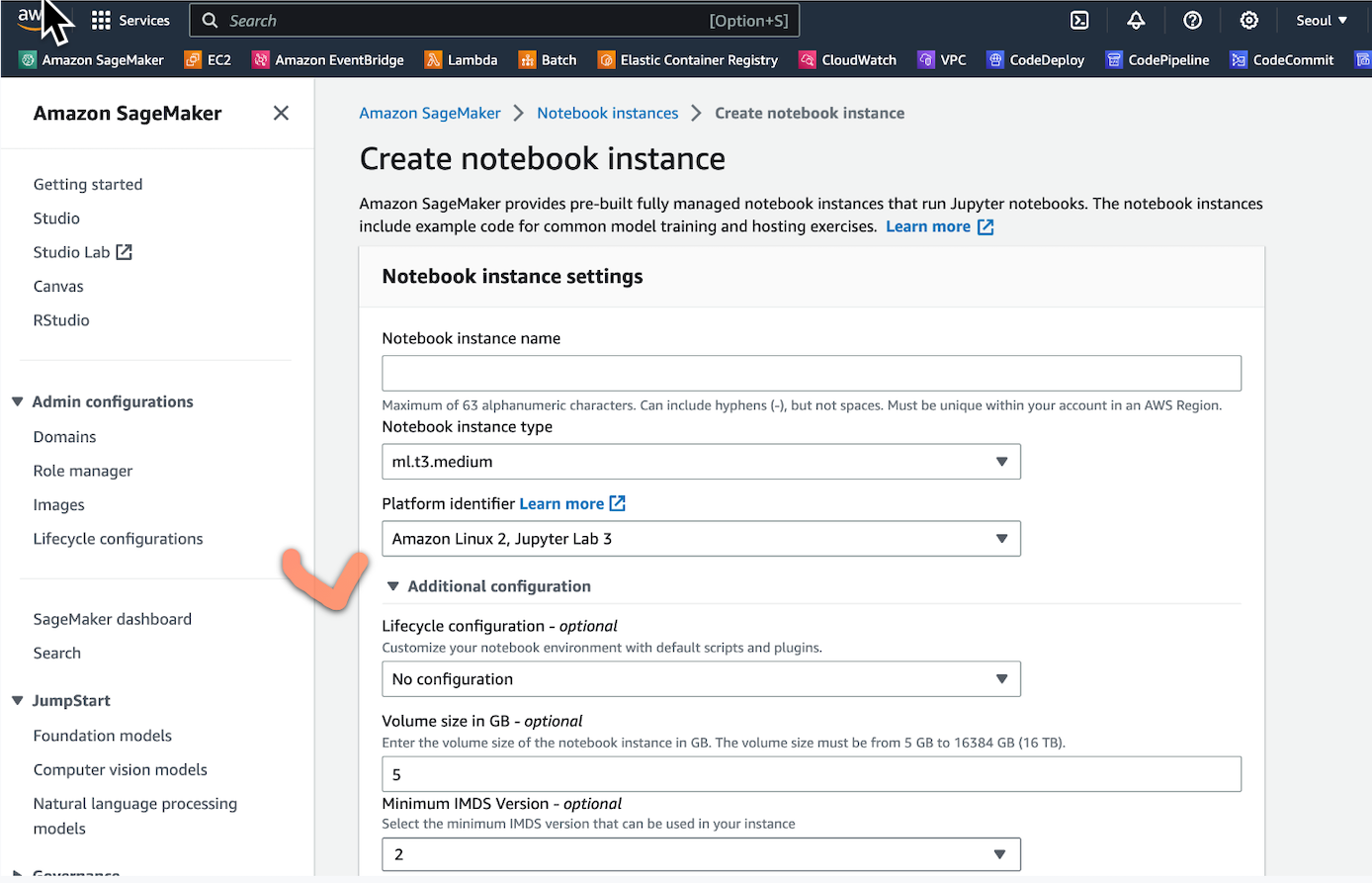Focus the Notebook instance name field
Image resolution: width=1372 pixels, height=883 pixels.
pos(812,374)
